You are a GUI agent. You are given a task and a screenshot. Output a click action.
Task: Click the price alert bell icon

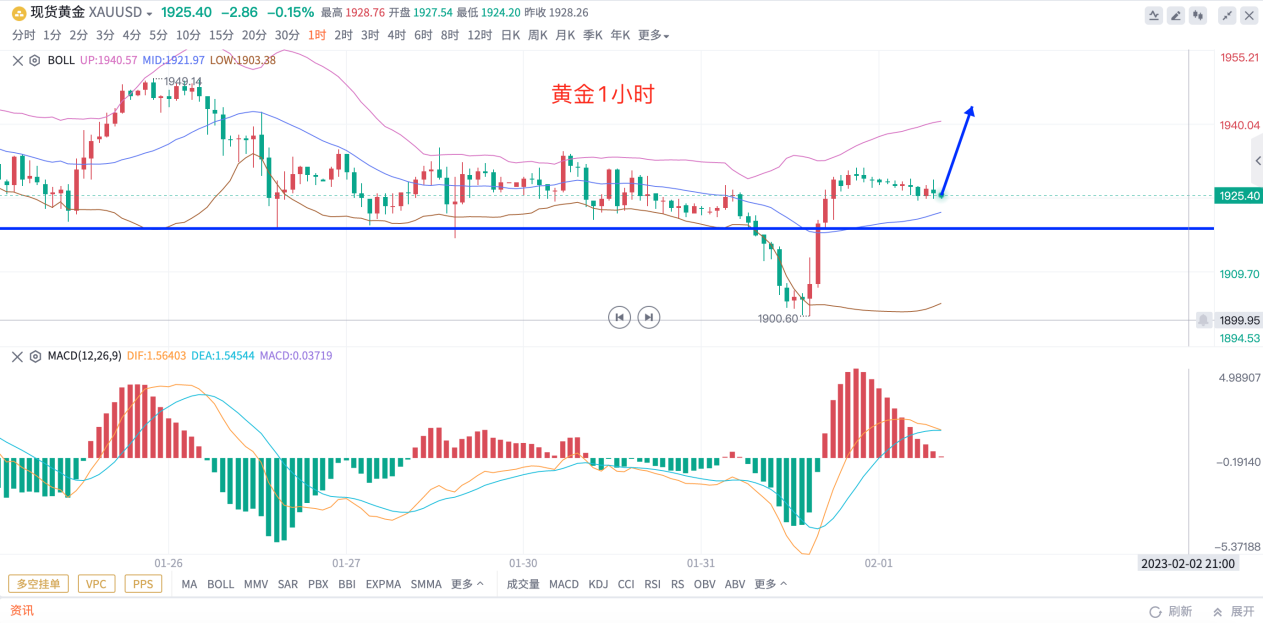coord(1204,320)
